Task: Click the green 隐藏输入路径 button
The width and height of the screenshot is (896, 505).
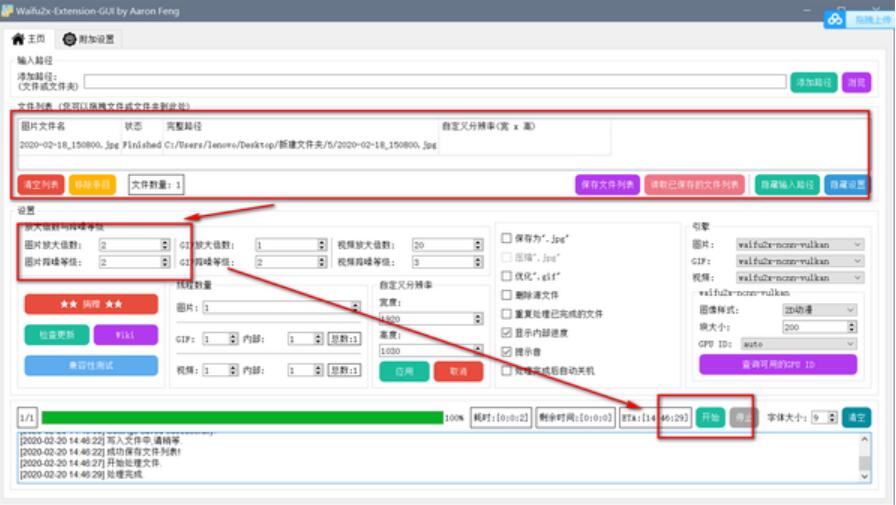Action: click(x=787, y=185)
